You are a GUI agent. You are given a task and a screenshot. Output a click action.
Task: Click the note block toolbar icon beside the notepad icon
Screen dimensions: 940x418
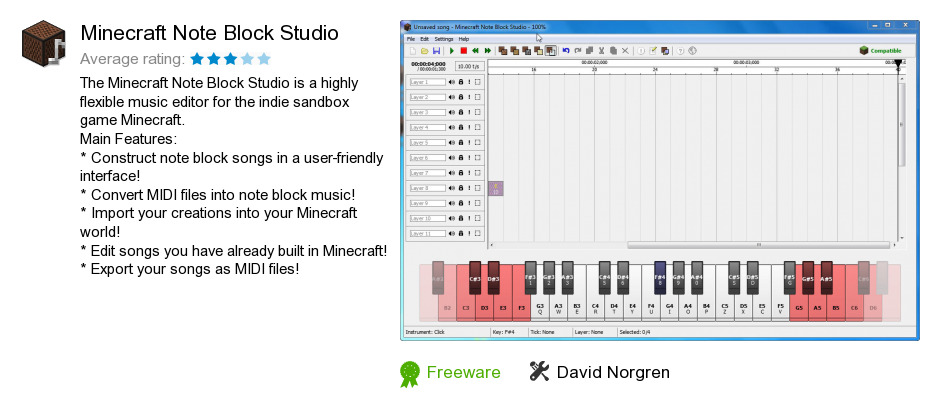(665, 51)
